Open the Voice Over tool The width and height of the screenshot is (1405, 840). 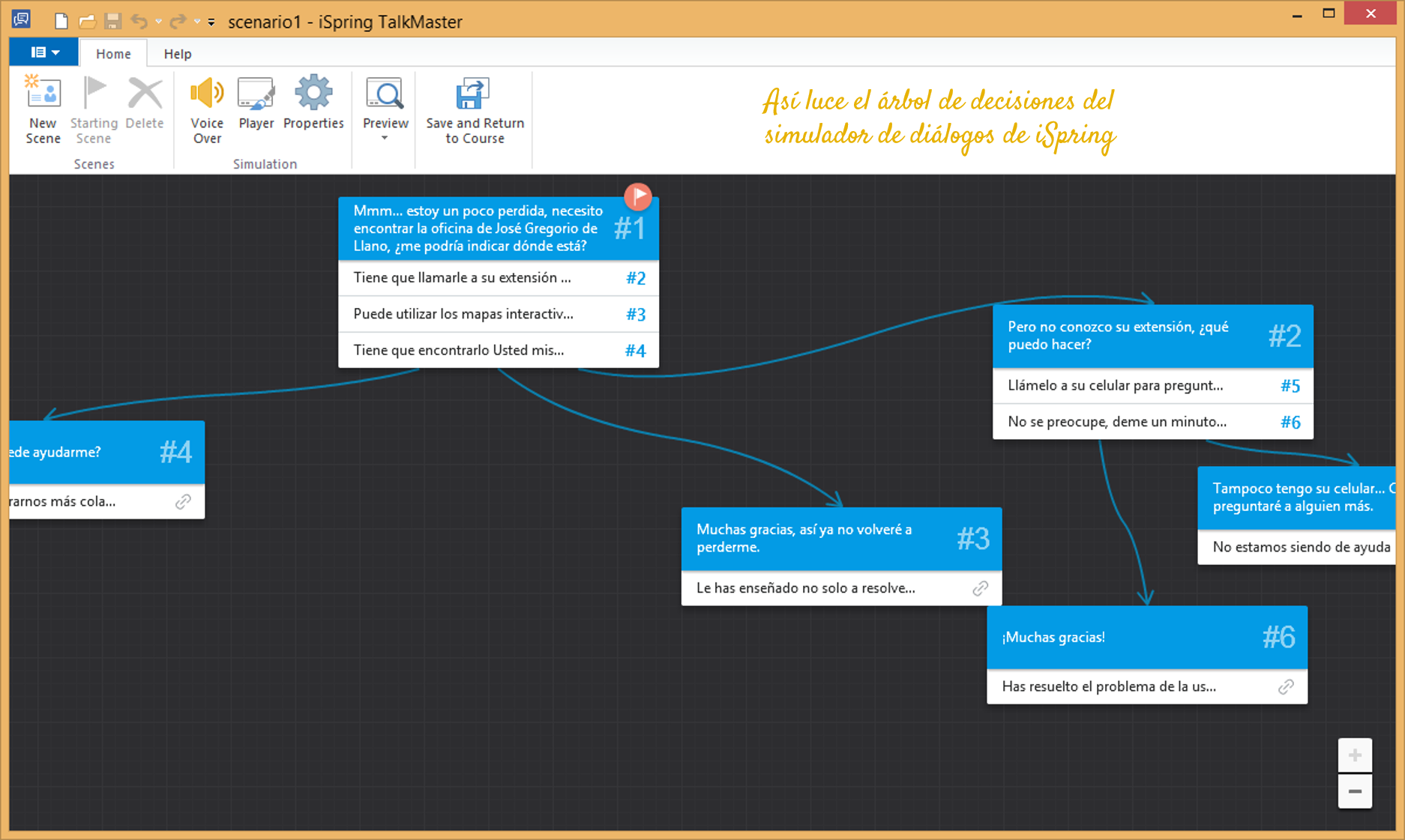coord(207,109)
